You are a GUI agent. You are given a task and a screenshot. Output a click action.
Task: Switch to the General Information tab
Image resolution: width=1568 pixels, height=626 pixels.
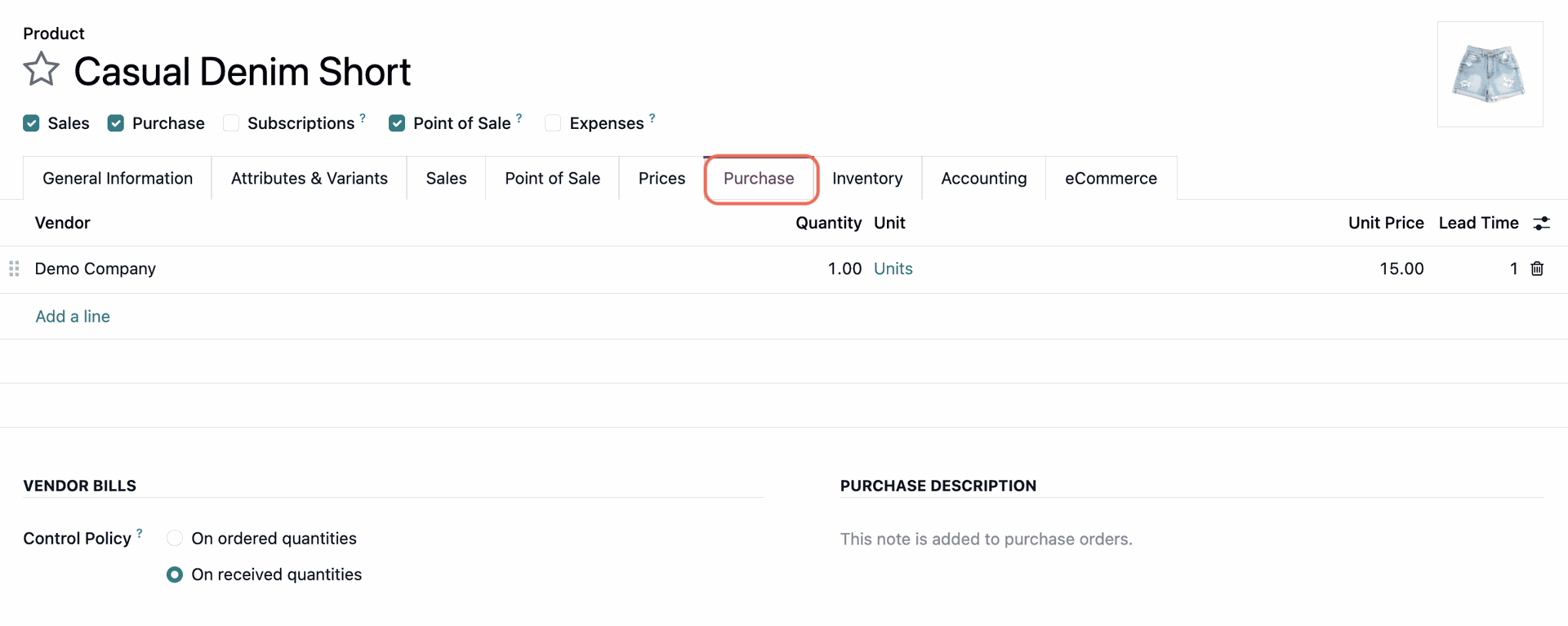(x=118, y=179)
